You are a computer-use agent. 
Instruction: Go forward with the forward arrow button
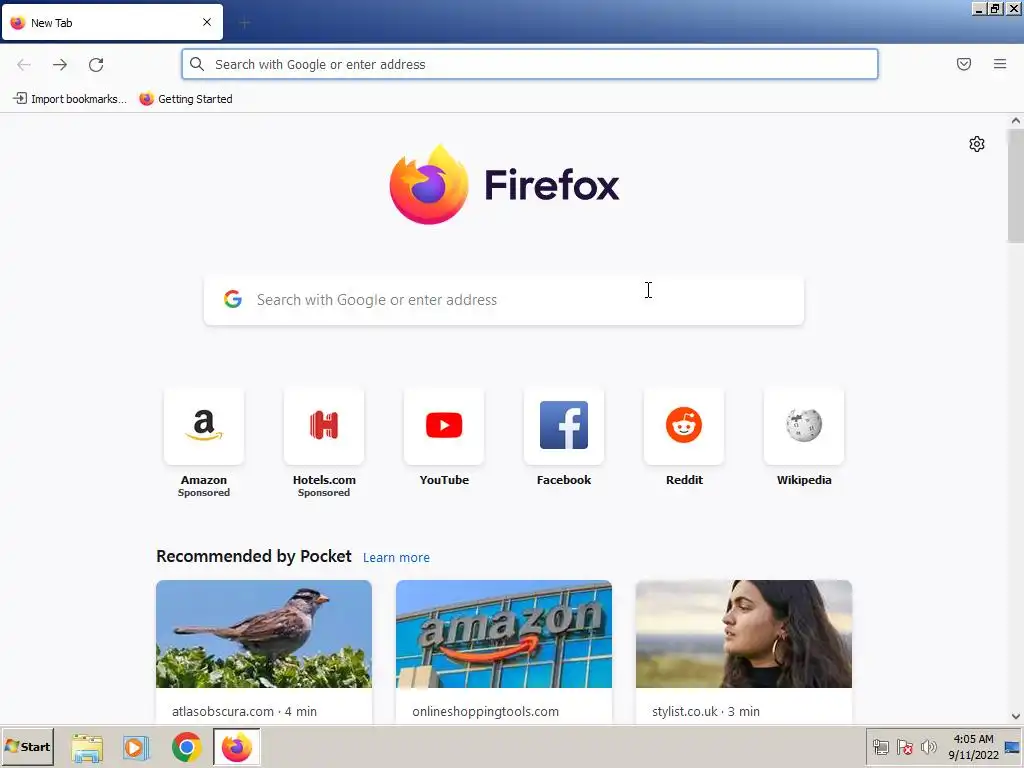click(60, 64)
